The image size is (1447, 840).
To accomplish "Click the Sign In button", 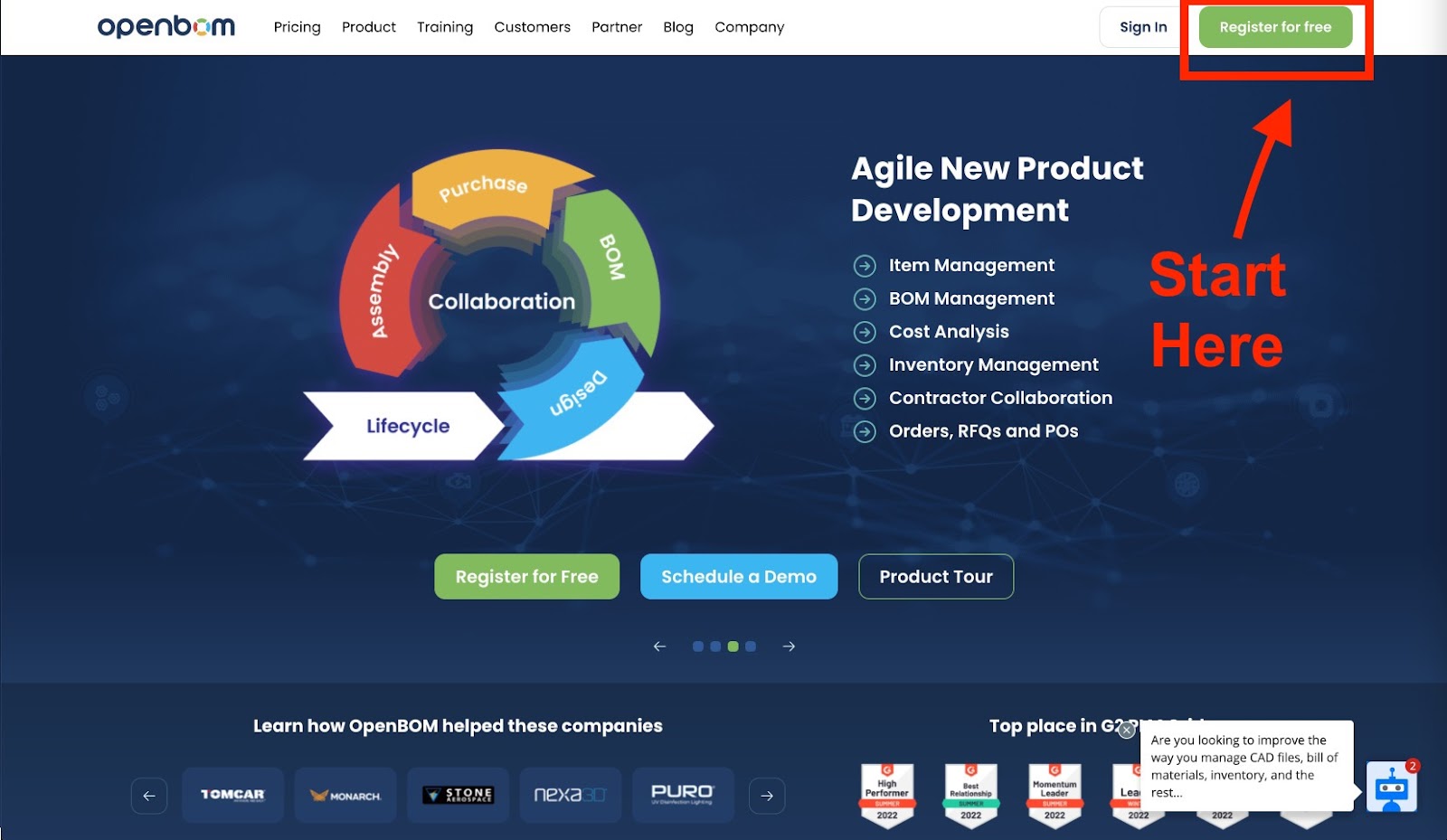I will 1143,27.
